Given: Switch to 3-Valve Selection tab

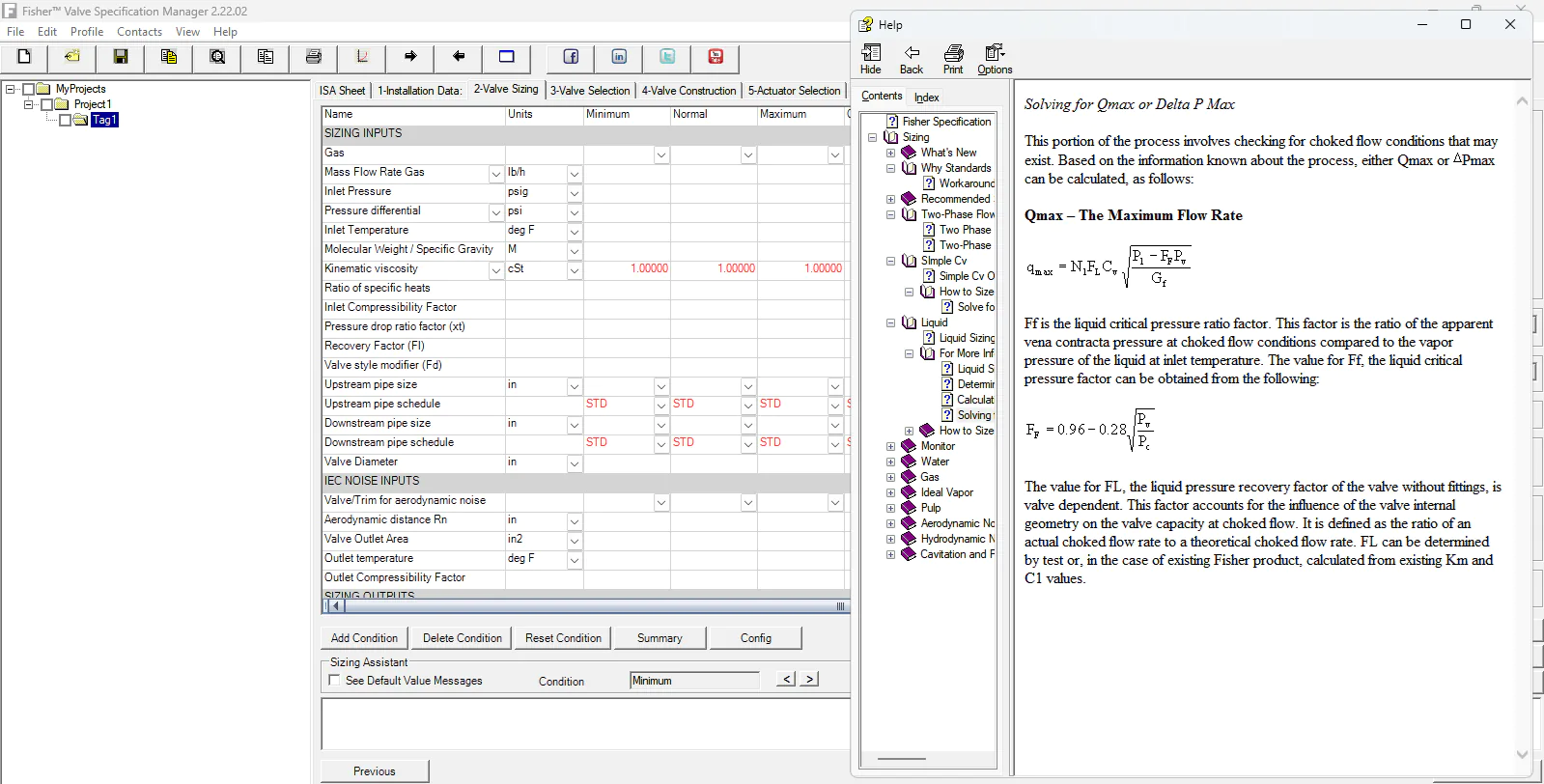Looking at the screenshot, I should point(590,91).
